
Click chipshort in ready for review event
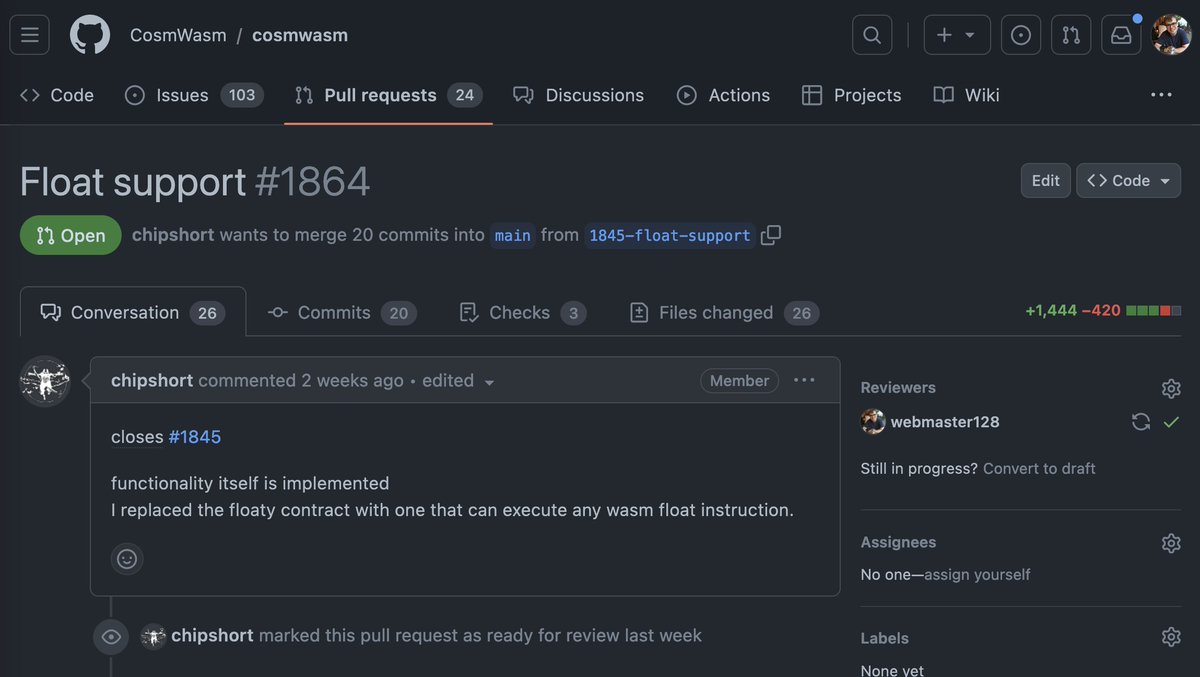coord(212,635)
